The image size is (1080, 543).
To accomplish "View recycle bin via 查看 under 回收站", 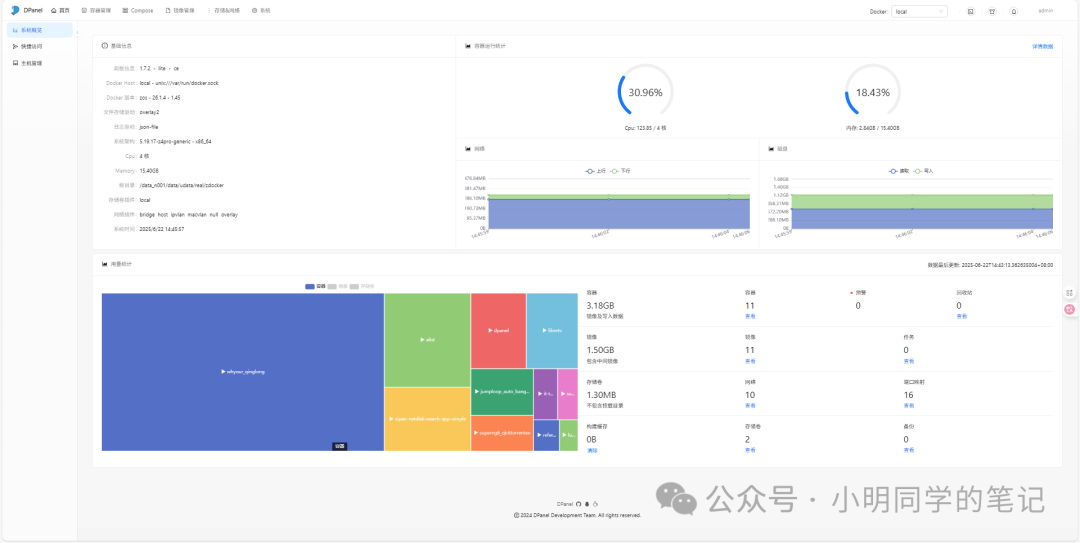I will 961,316.
